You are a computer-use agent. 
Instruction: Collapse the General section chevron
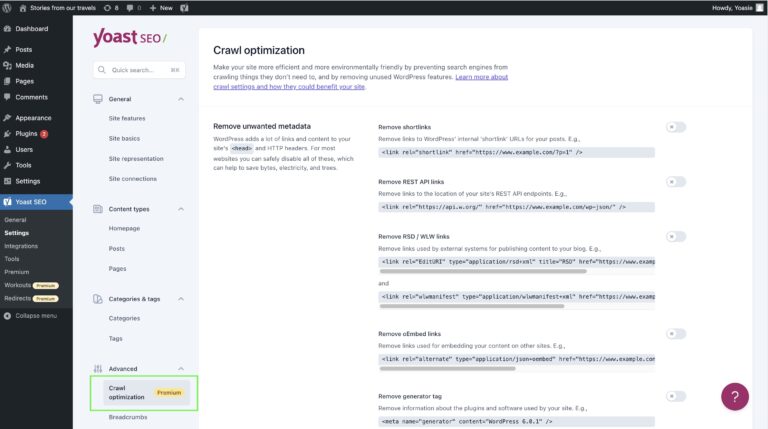(181, 99)
